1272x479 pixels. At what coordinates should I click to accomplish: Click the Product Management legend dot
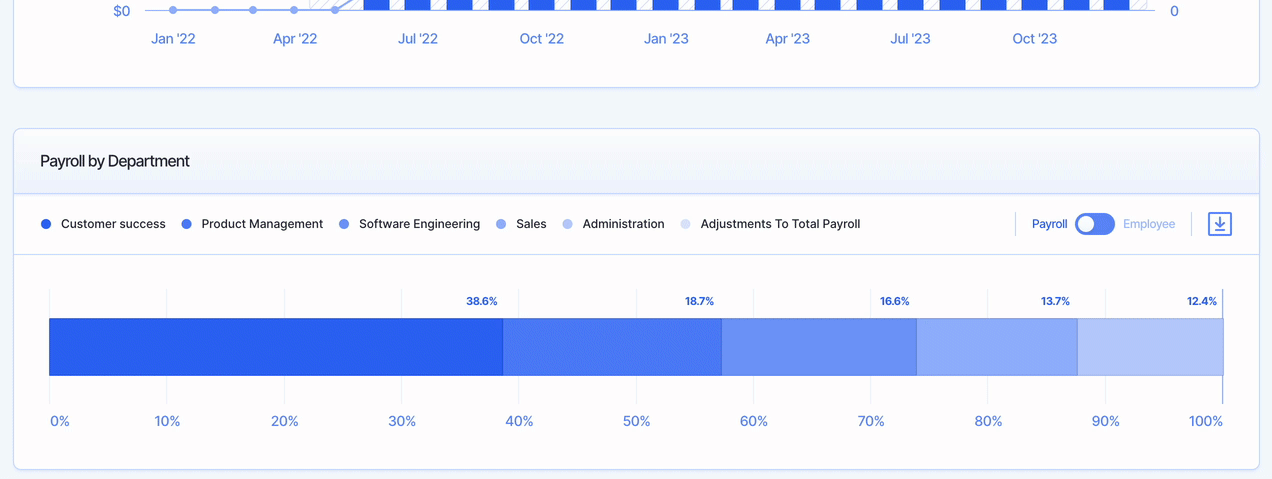[x=186, y=224]
